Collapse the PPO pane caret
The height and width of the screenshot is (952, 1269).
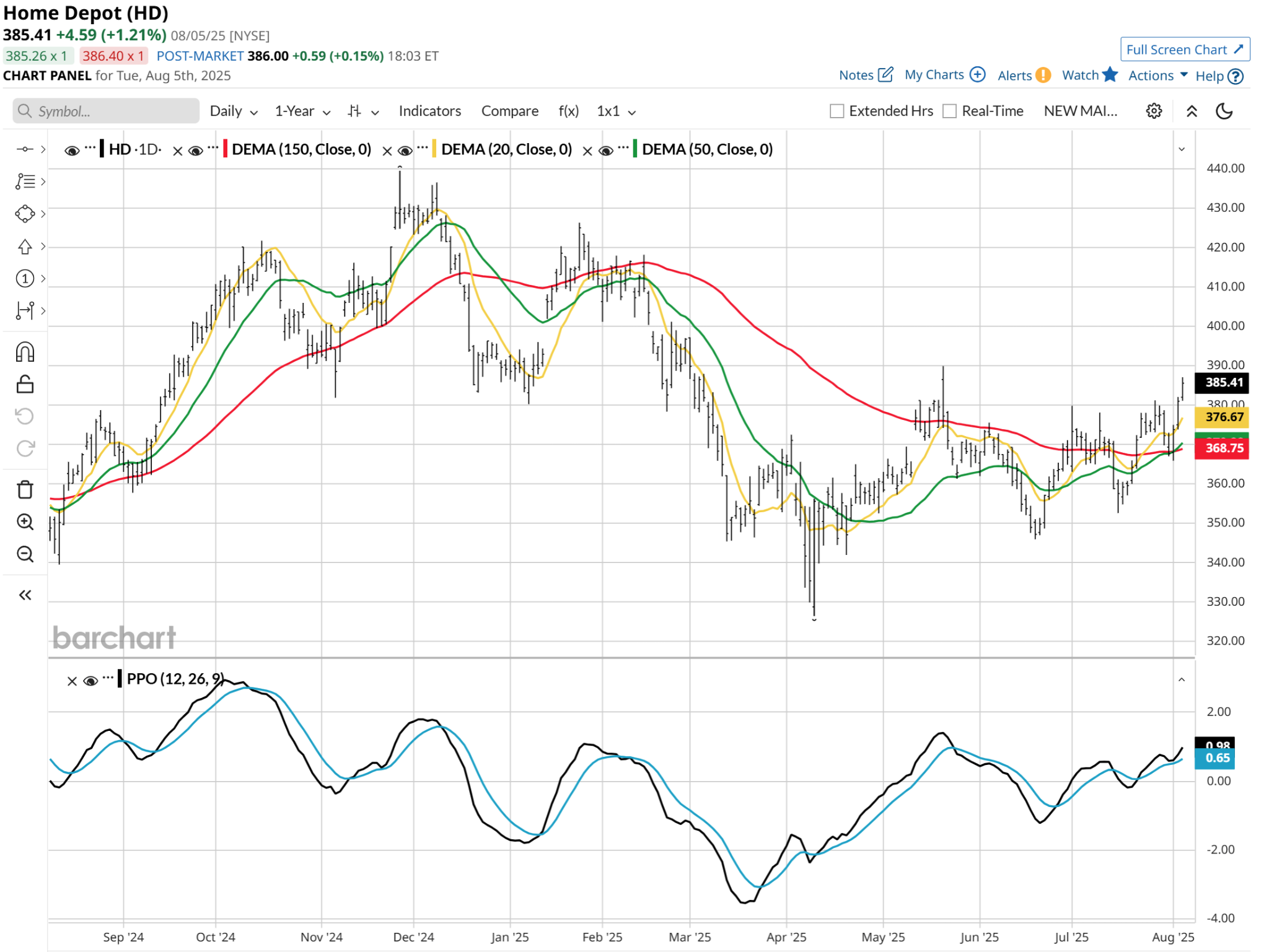(x=1182, y=680)
